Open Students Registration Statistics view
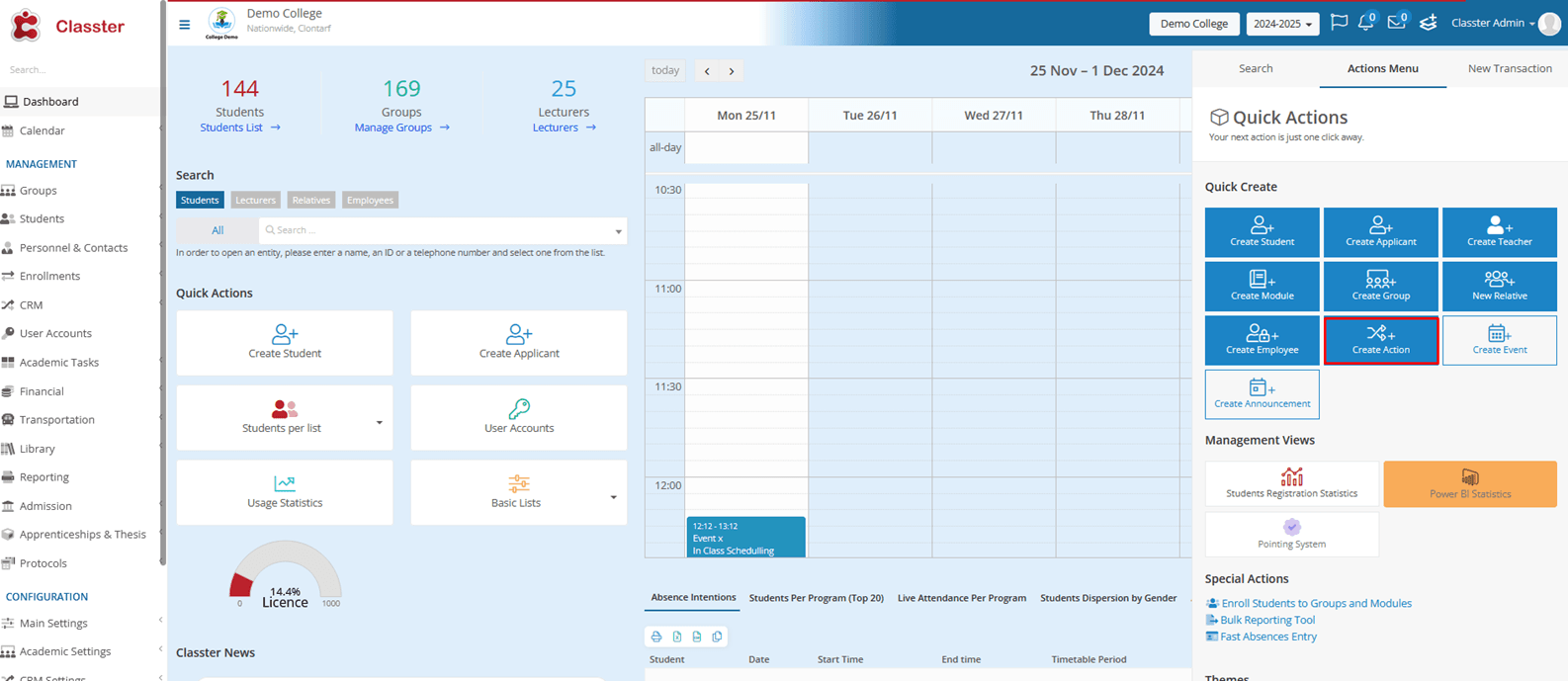1568x681 pixels. [x=1291, y=484]
